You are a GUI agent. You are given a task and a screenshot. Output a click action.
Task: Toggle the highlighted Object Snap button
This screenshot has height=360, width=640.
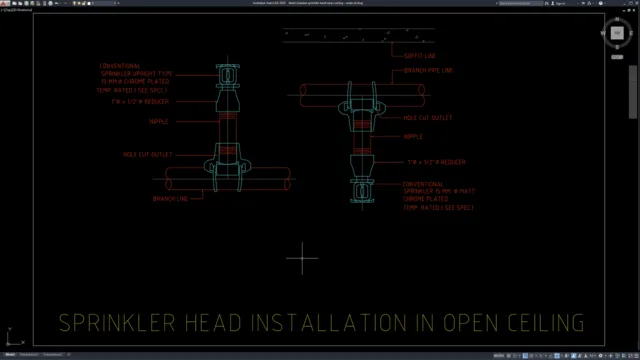[557, 356]
